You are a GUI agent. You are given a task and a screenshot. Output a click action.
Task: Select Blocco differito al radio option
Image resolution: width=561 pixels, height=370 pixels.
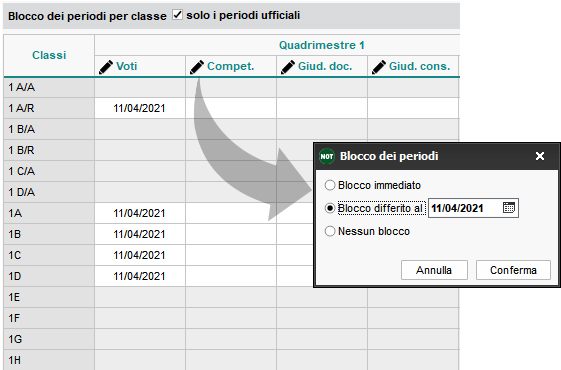330,208
